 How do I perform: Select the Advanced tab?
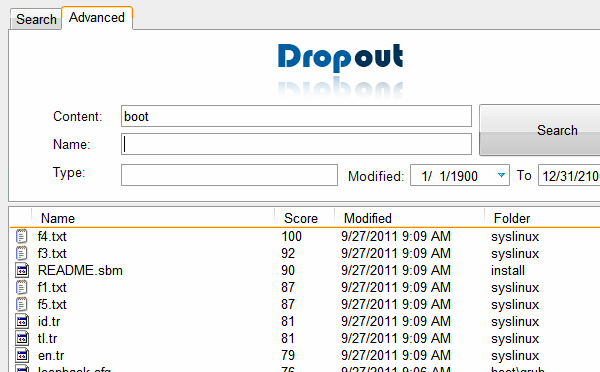point(97,18)
